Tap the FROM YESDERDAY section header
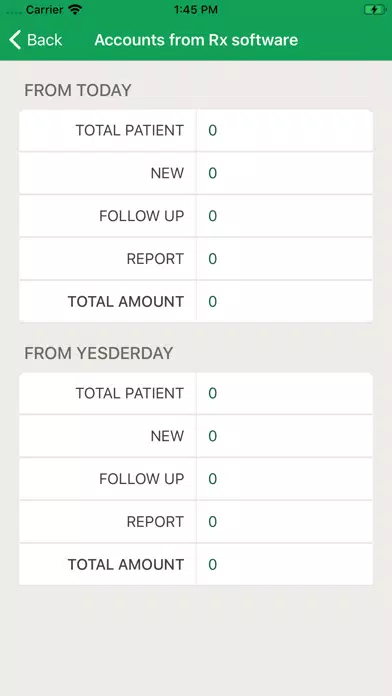 [x=99, y=353]
